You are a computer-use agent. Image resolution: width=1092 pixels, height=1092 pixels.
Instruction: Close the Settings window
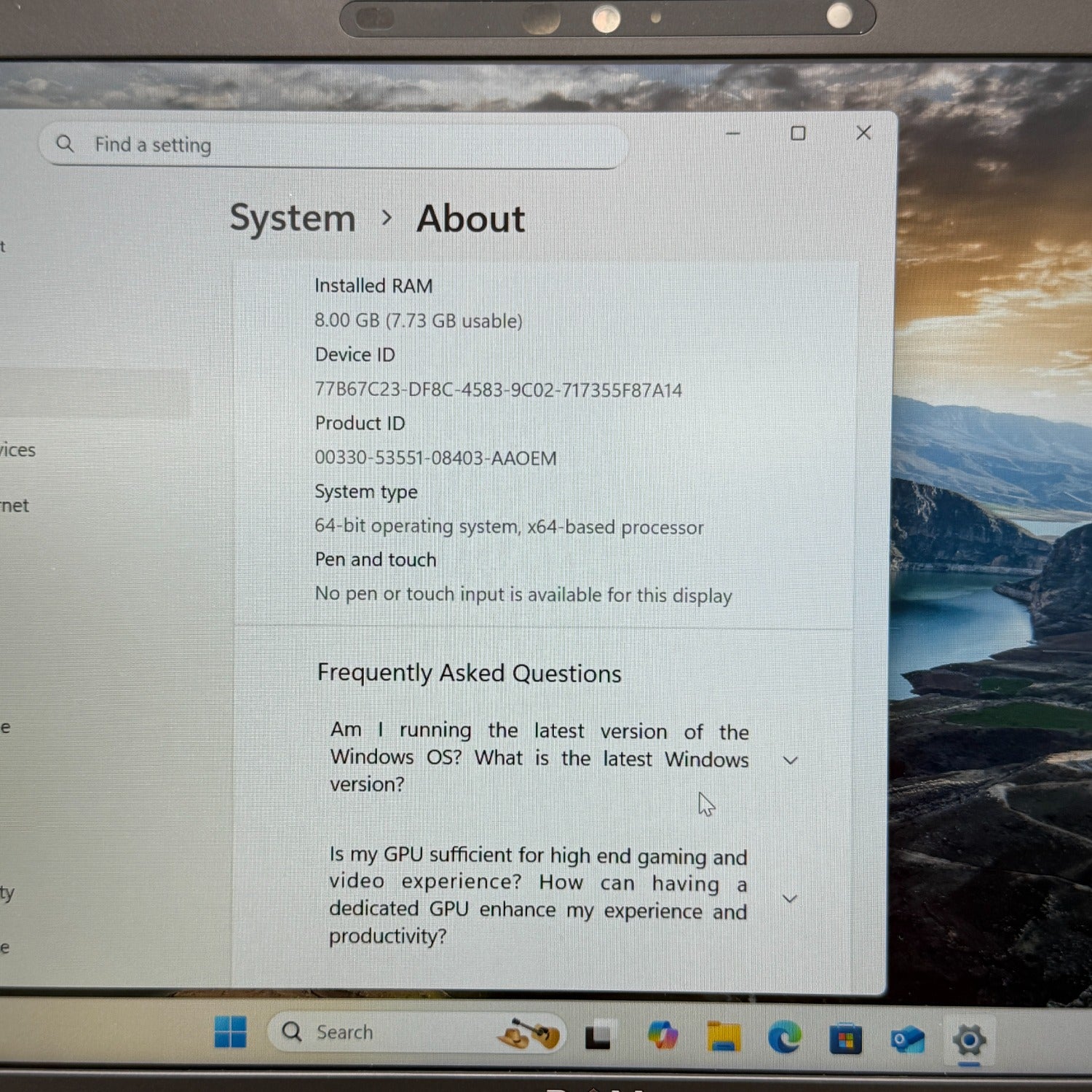tap(863, 132)
